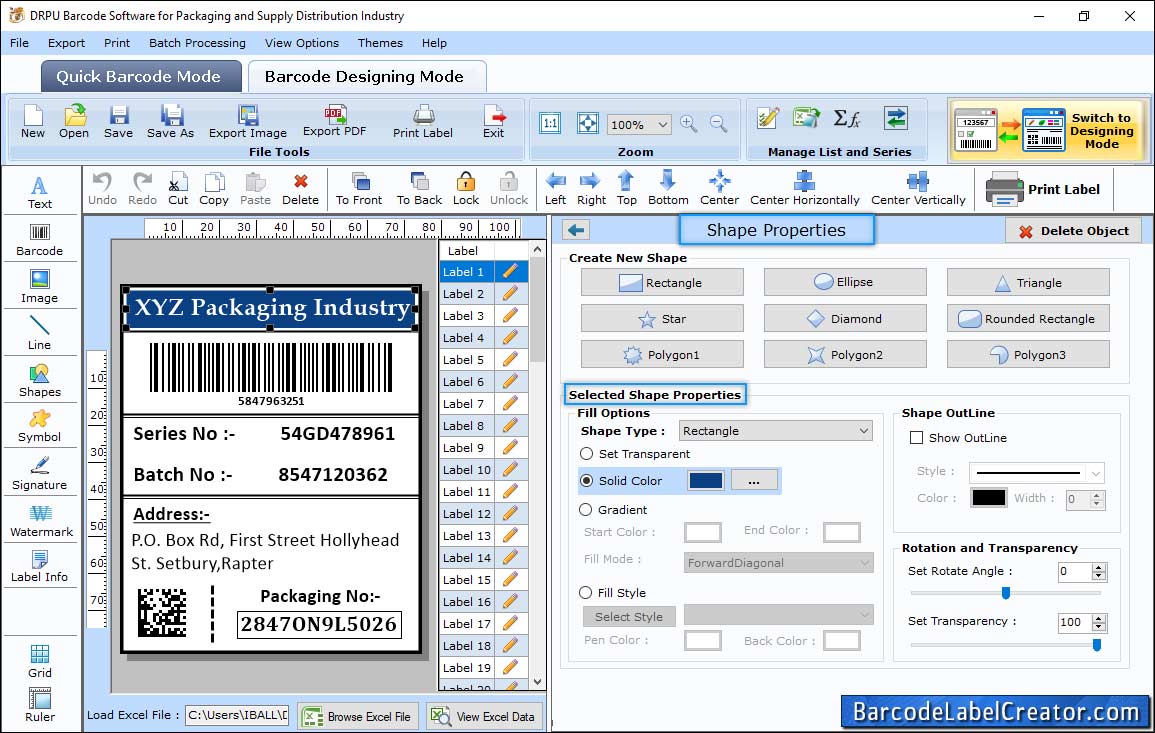Image resolution: width=1155 pixels, height=733 pixels.
Task: Click the Print Label icon in File Tools
Action: 423,122
